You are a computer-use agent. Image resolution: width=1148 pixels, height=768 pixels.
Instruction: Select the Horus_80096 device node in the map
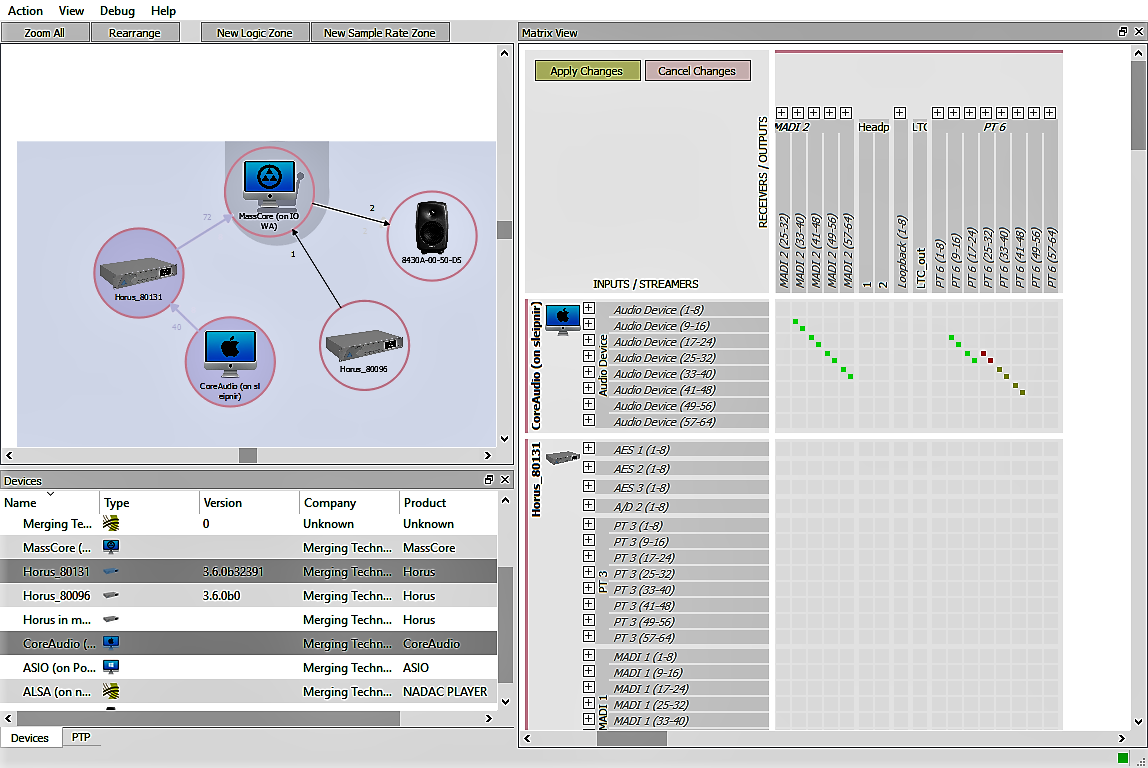[x=364, y=345]
